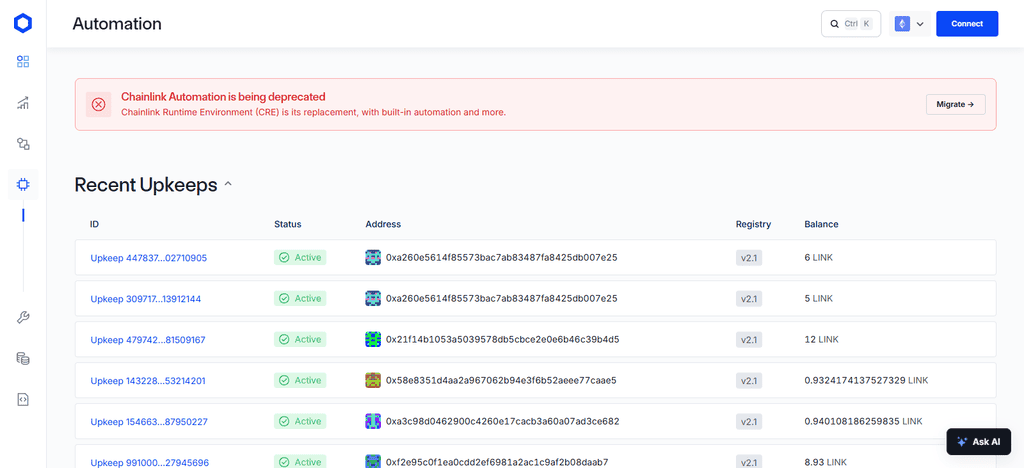Click the Chainlink hexagon logo
Screen dimensions: 1024x468
click(x=23, y=23)
